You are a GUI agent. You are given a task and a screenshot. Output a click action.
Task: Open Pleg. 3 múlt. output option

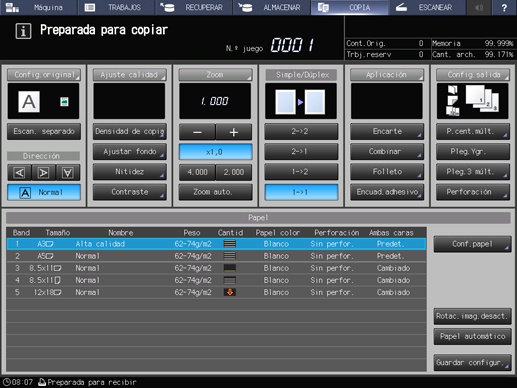click(473, 172)
